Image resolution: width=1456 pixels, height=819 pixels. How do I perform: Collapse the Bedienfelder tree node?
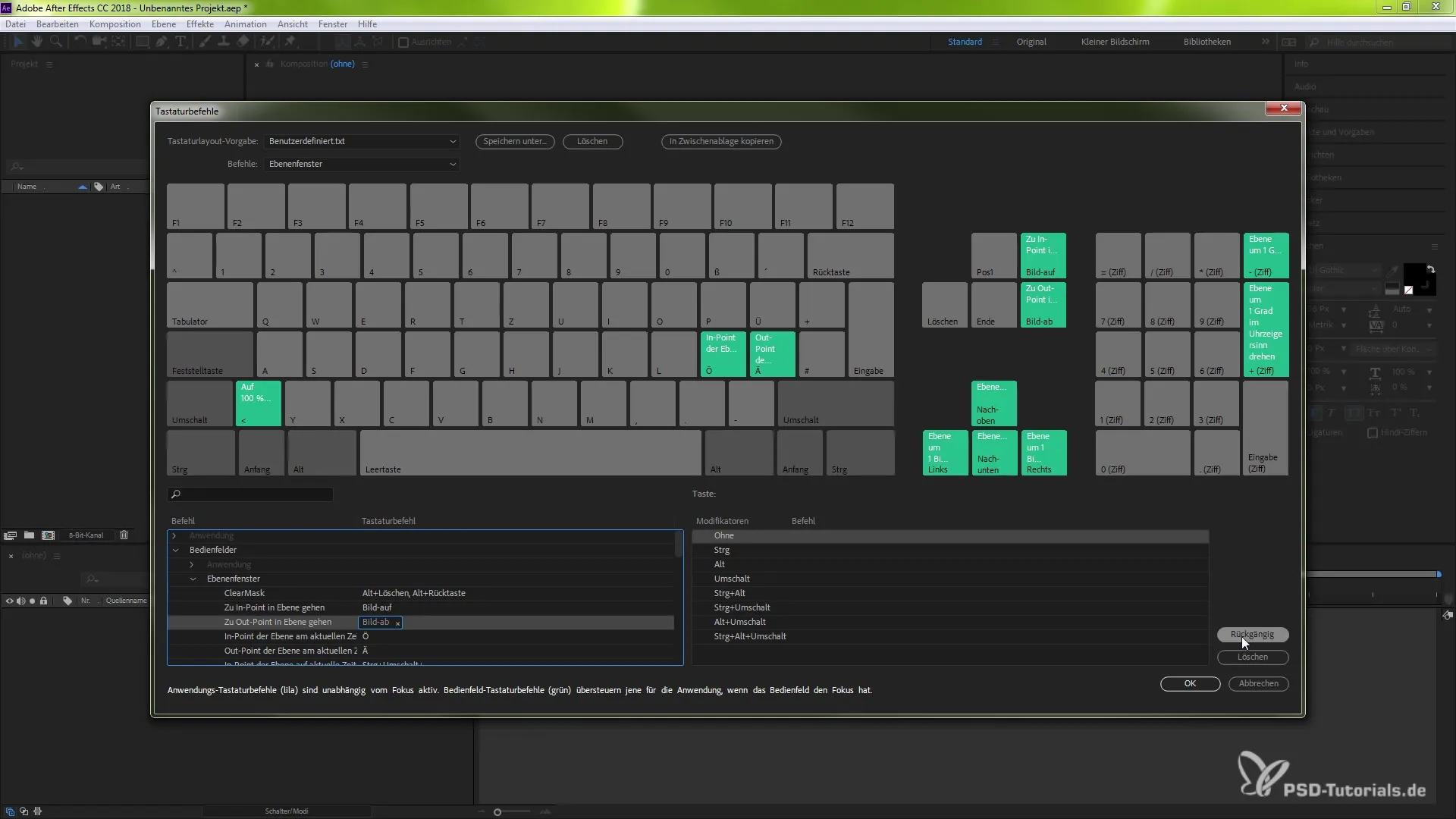[x=175, y=550]
